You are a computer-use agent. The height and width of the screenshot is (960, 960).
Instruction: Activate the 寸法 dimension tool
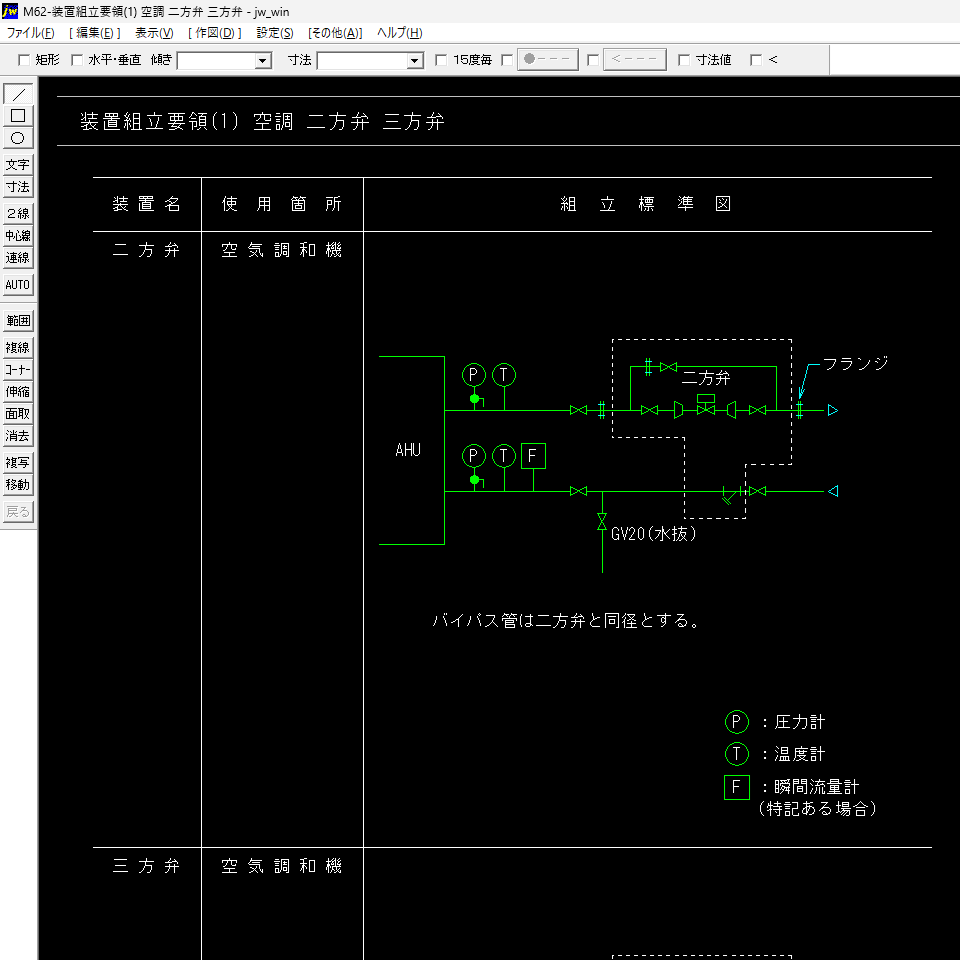point(18,187)
